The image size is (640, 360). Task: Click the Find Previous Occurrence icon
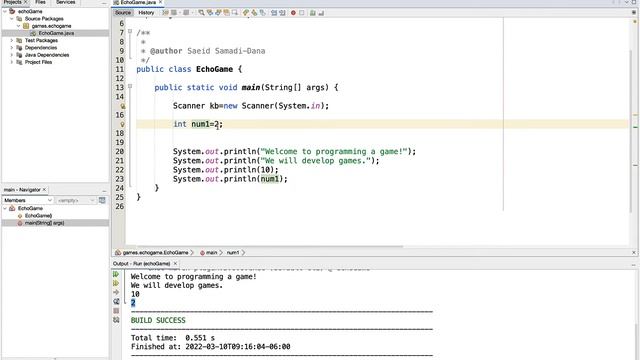pos(210,13)
